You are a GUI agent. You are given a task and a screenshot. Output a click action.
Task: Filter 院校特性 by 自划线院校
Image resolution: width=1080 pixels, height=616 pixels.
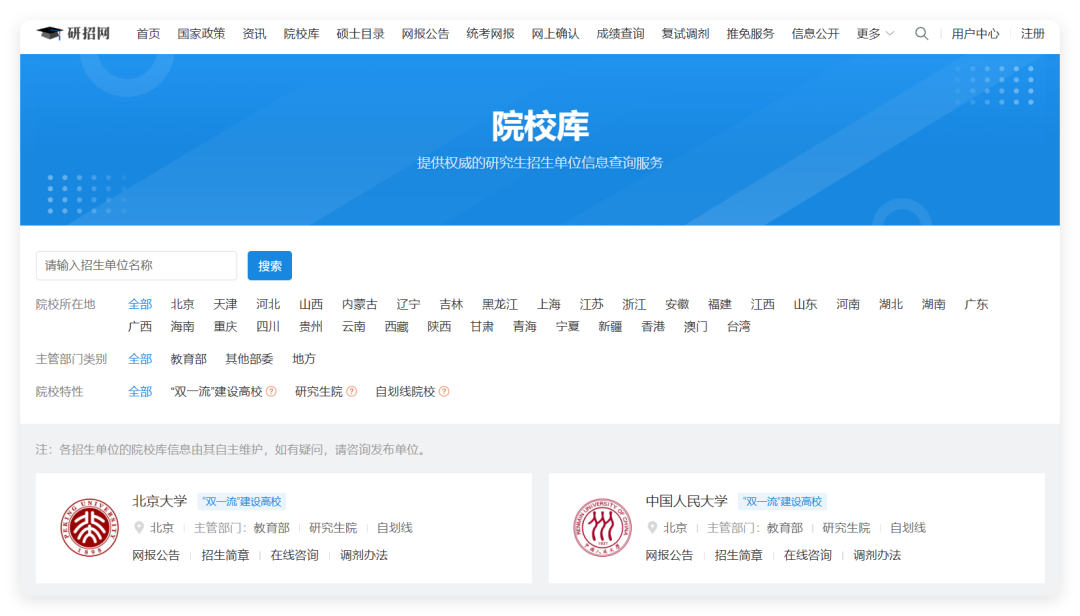(x=405, y=391)
